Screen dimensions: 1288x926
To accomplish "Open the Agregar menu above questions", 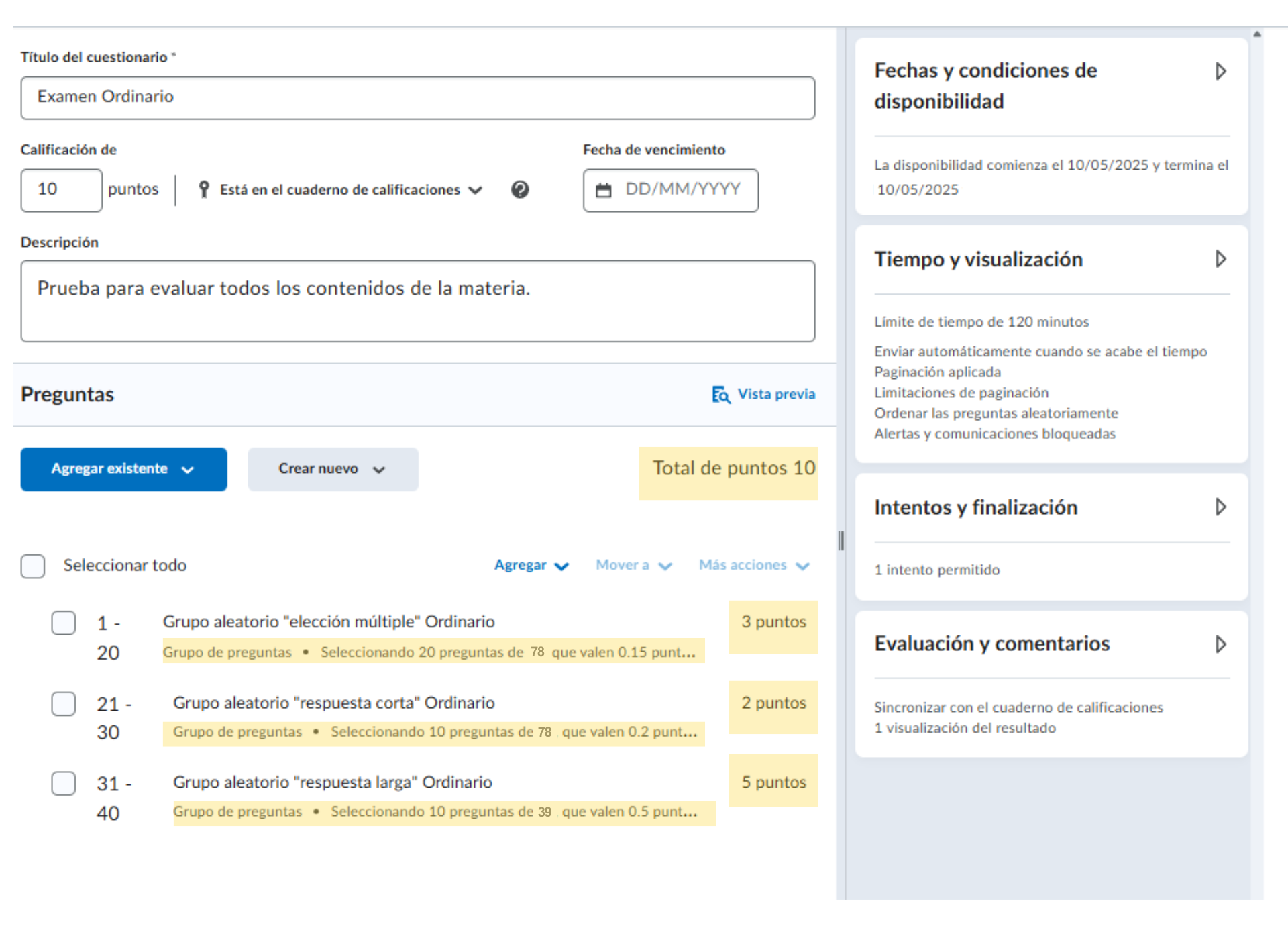I will (531, 566).
